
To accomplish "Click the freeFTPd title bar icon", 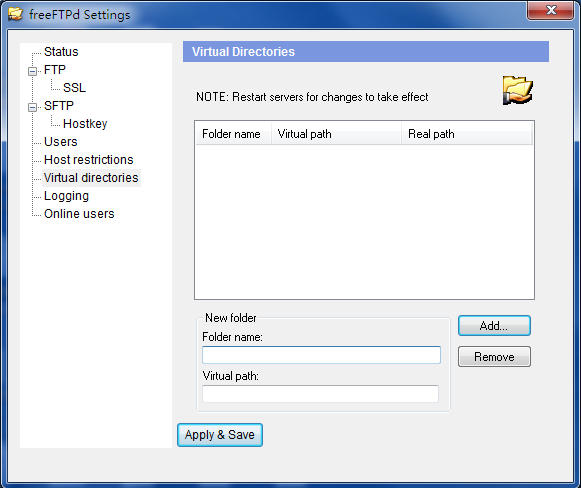I will pos(16,14).
